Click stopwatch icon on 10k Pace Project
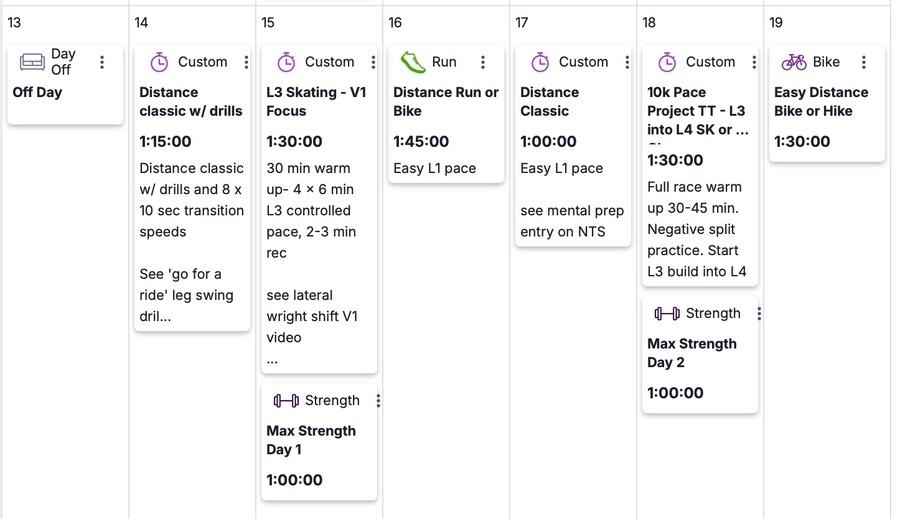This screenshot has width=900, height=519. tap(667, 62)
